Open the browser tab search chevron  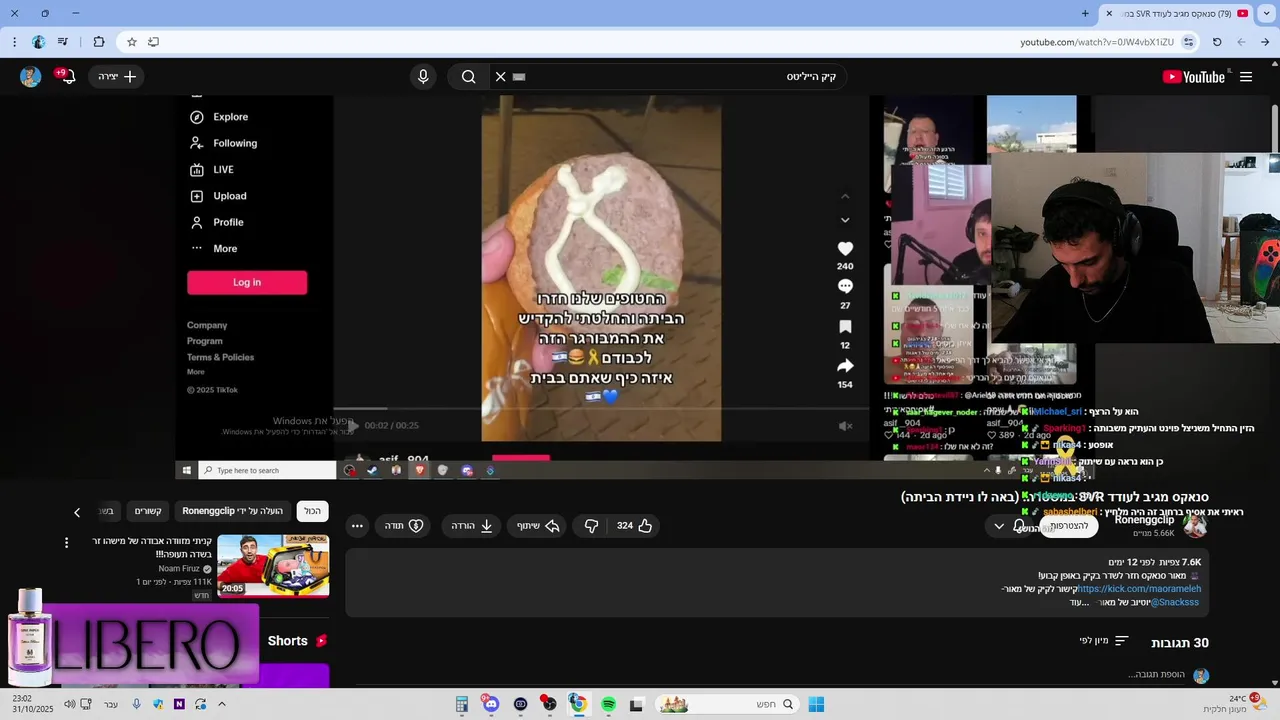coord(1266,13)
